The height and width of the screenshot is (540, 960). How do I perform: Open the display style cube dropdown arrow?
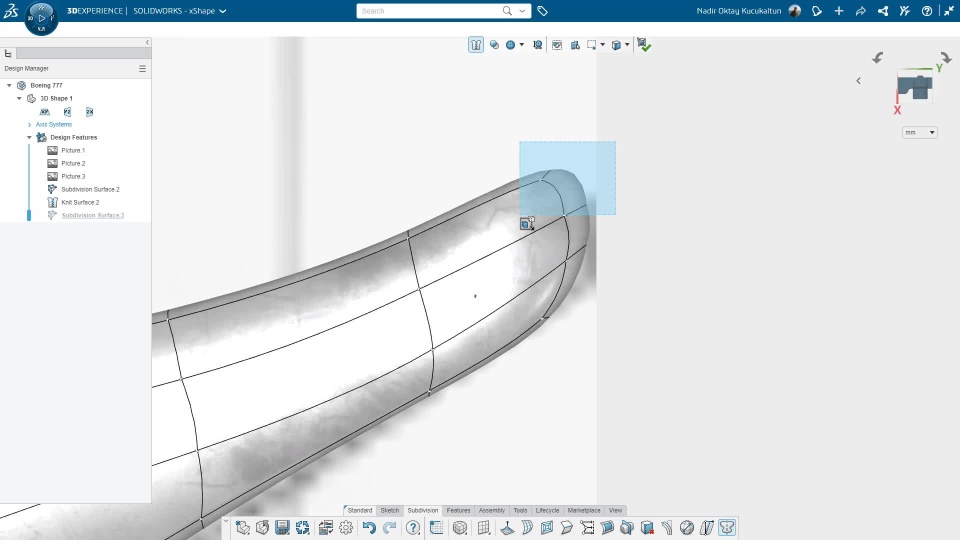coord(627,45)
